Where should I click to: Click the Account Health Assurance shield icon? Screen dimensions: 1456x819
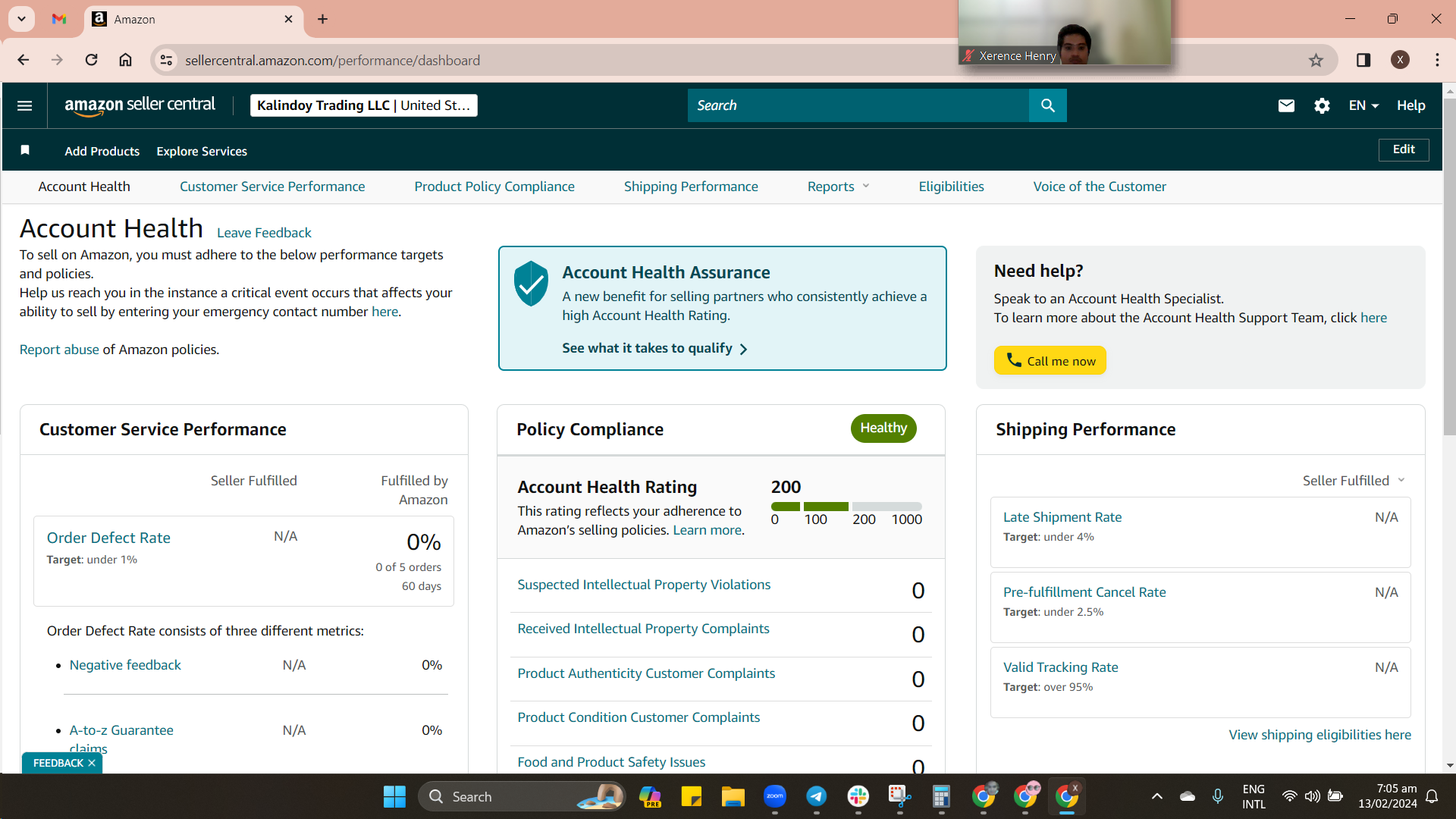click(531, 284)
